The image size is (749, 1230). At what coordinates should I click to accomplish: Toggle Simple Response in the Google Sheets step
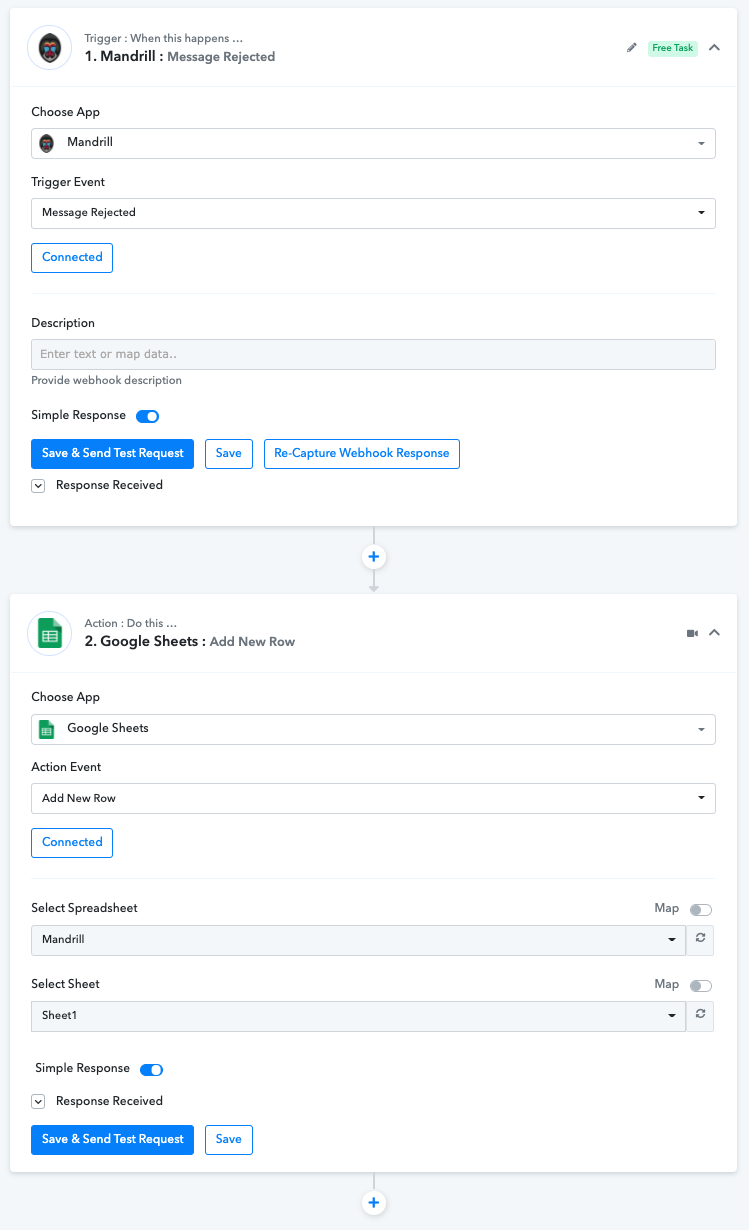click(x=152, y=1070)
